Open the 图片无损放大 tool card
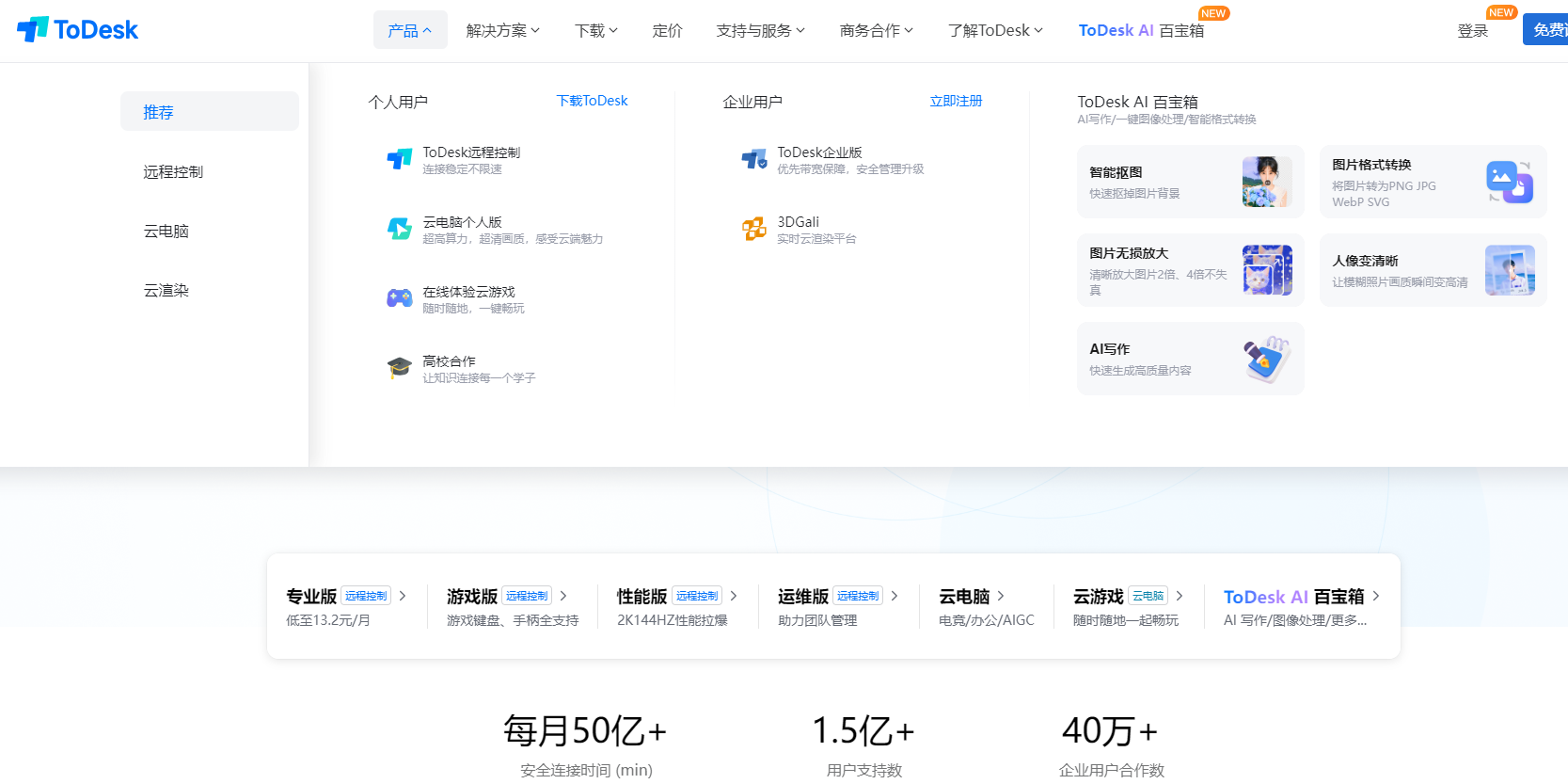Image resolution: width=1568 pixels, height=784 pixels. coord(1191,270)
